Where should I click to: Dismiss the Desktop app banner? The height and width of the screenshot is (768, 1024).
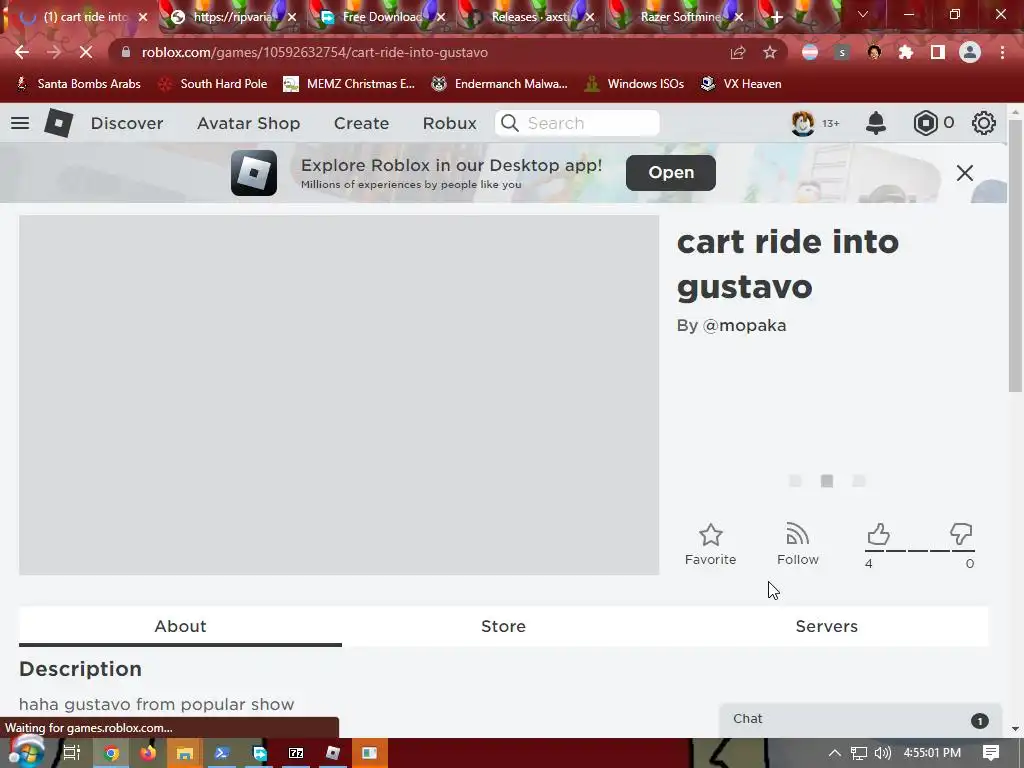point(965,173)
